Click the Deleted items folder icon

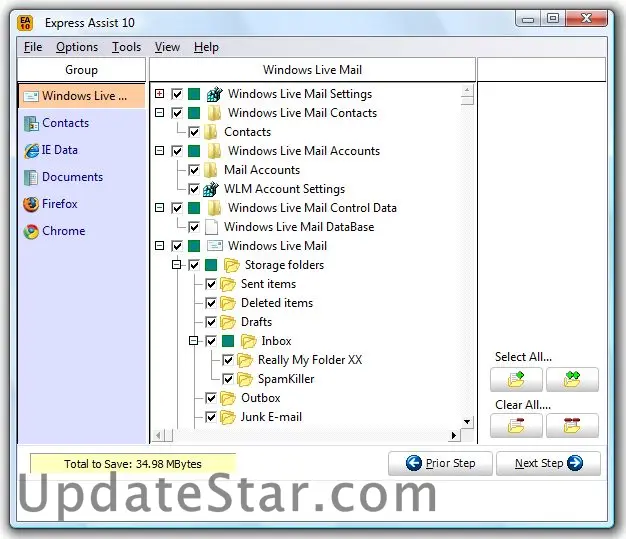tap(228, 303)
